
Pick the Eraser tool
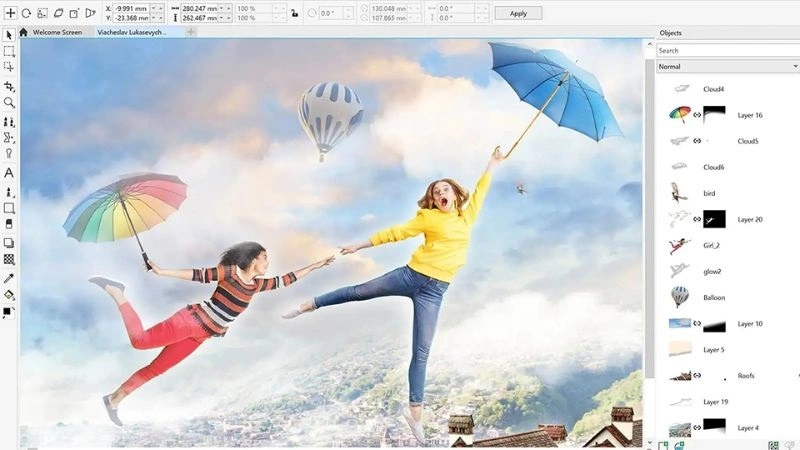[9, 223]
